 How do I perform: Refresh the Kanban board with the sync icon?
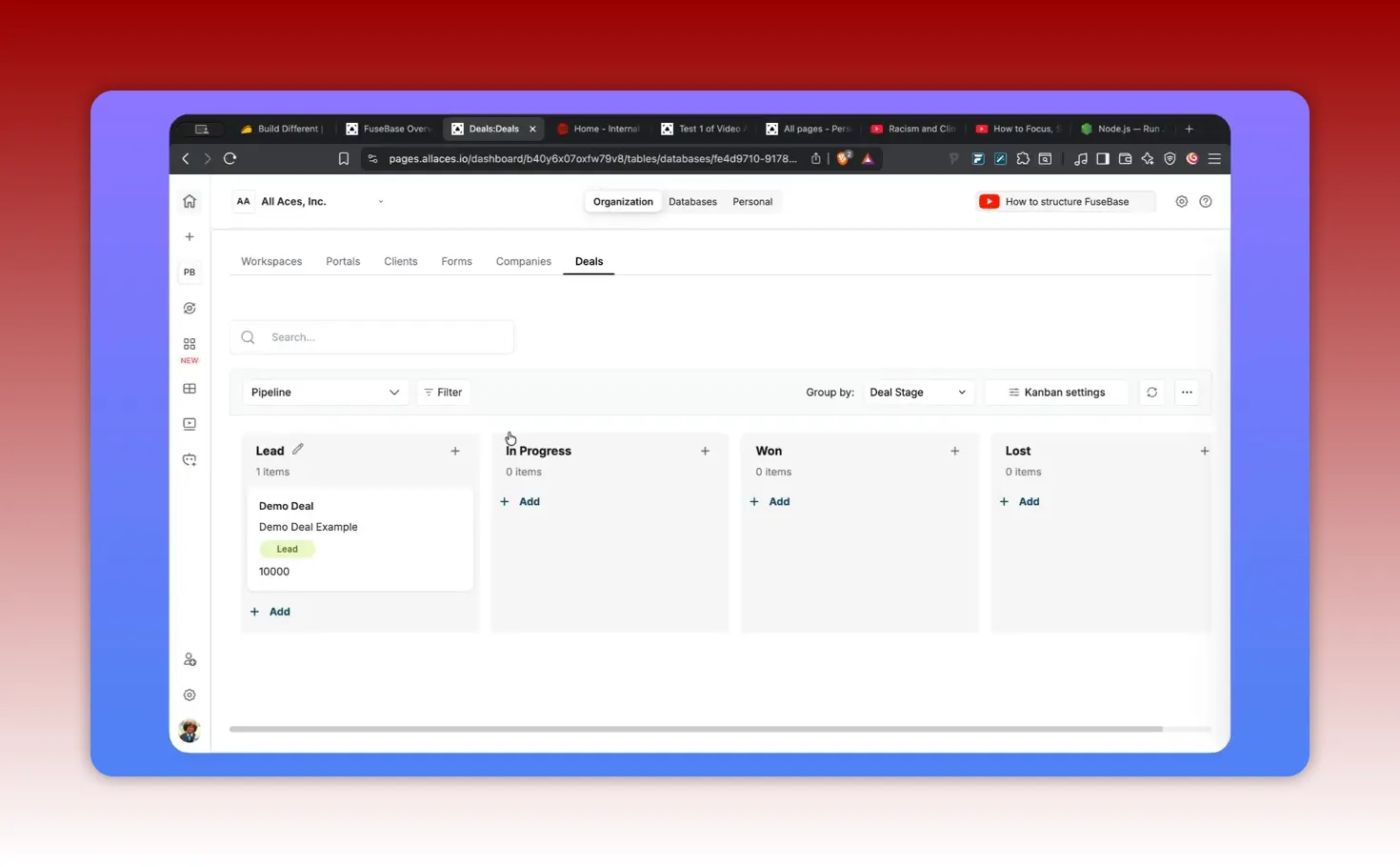click(1151, 392)
